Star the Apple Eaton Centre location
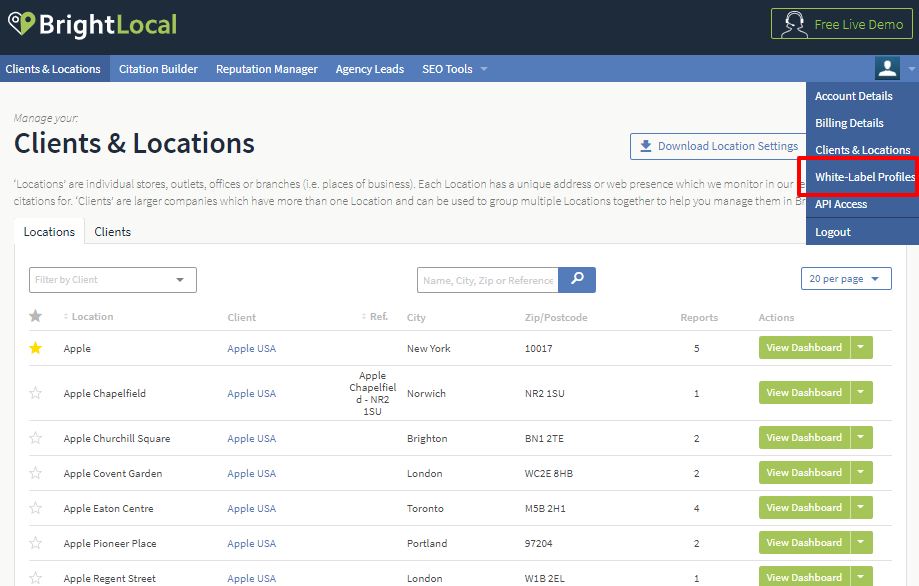The width and height of the screenshot is (919, 586). click(36, 508)
